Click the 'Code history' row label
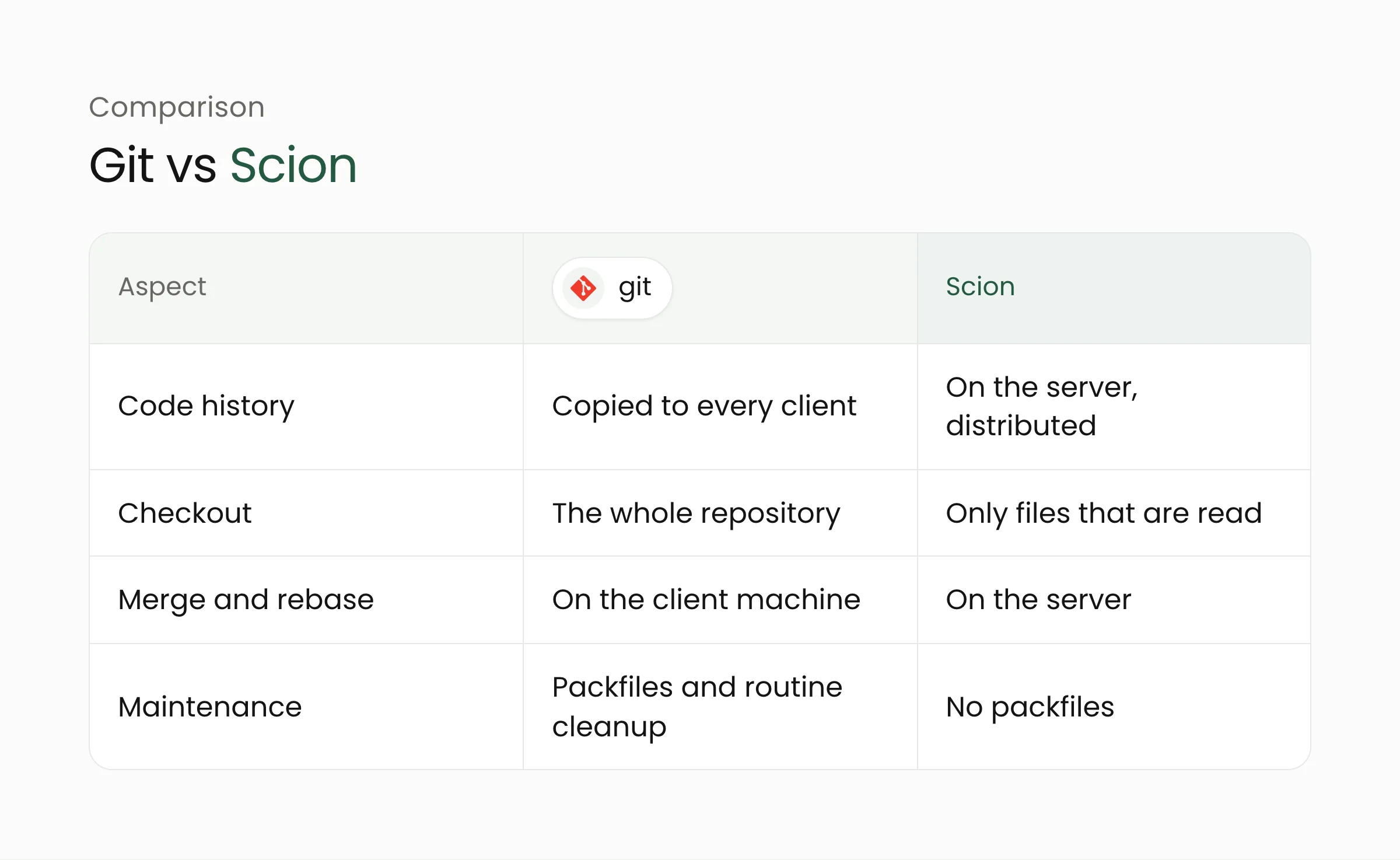The width and height of the screenshot is (1400, 860). (206, 406)
